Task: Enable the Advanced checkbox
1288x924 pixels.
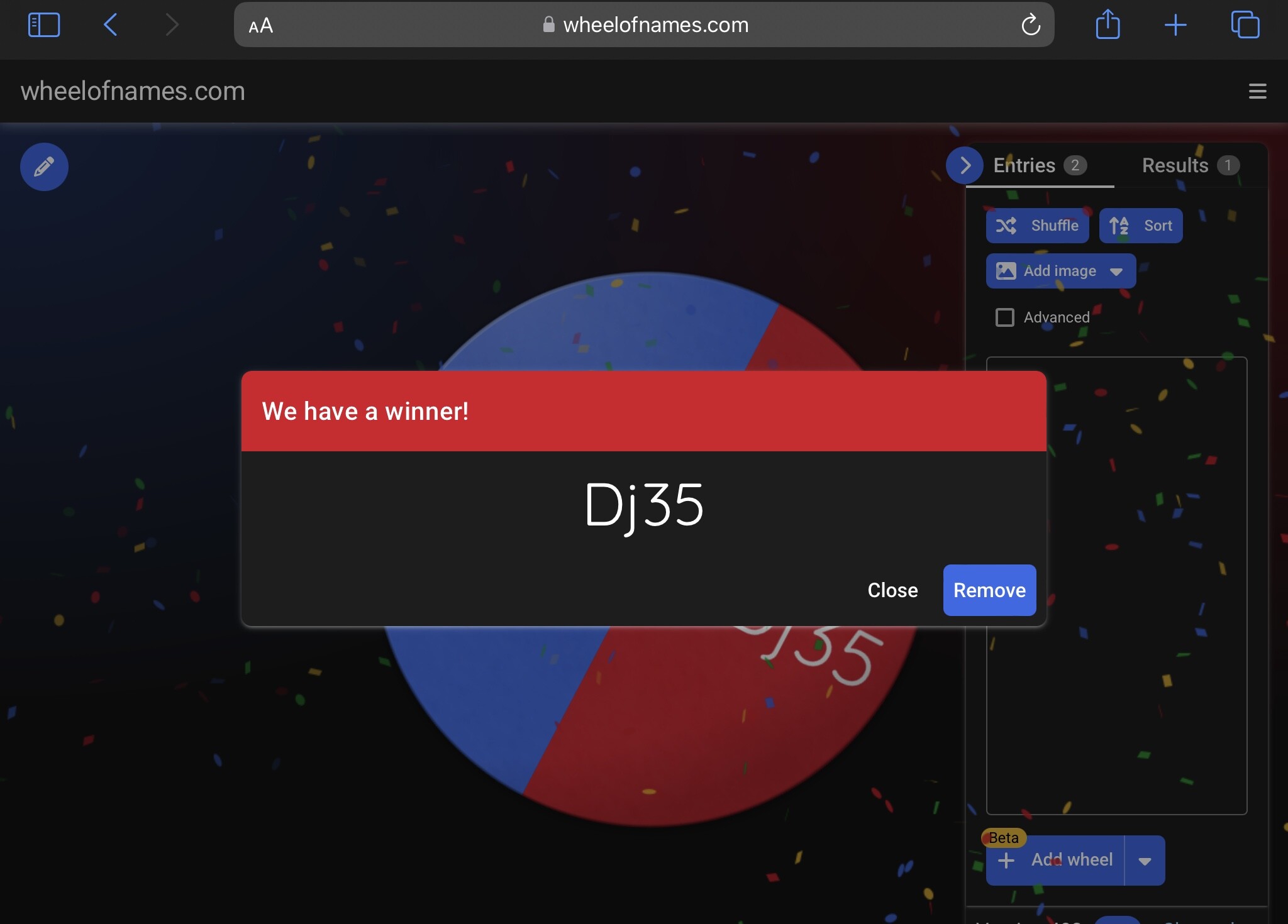Action: (1005, 317)
